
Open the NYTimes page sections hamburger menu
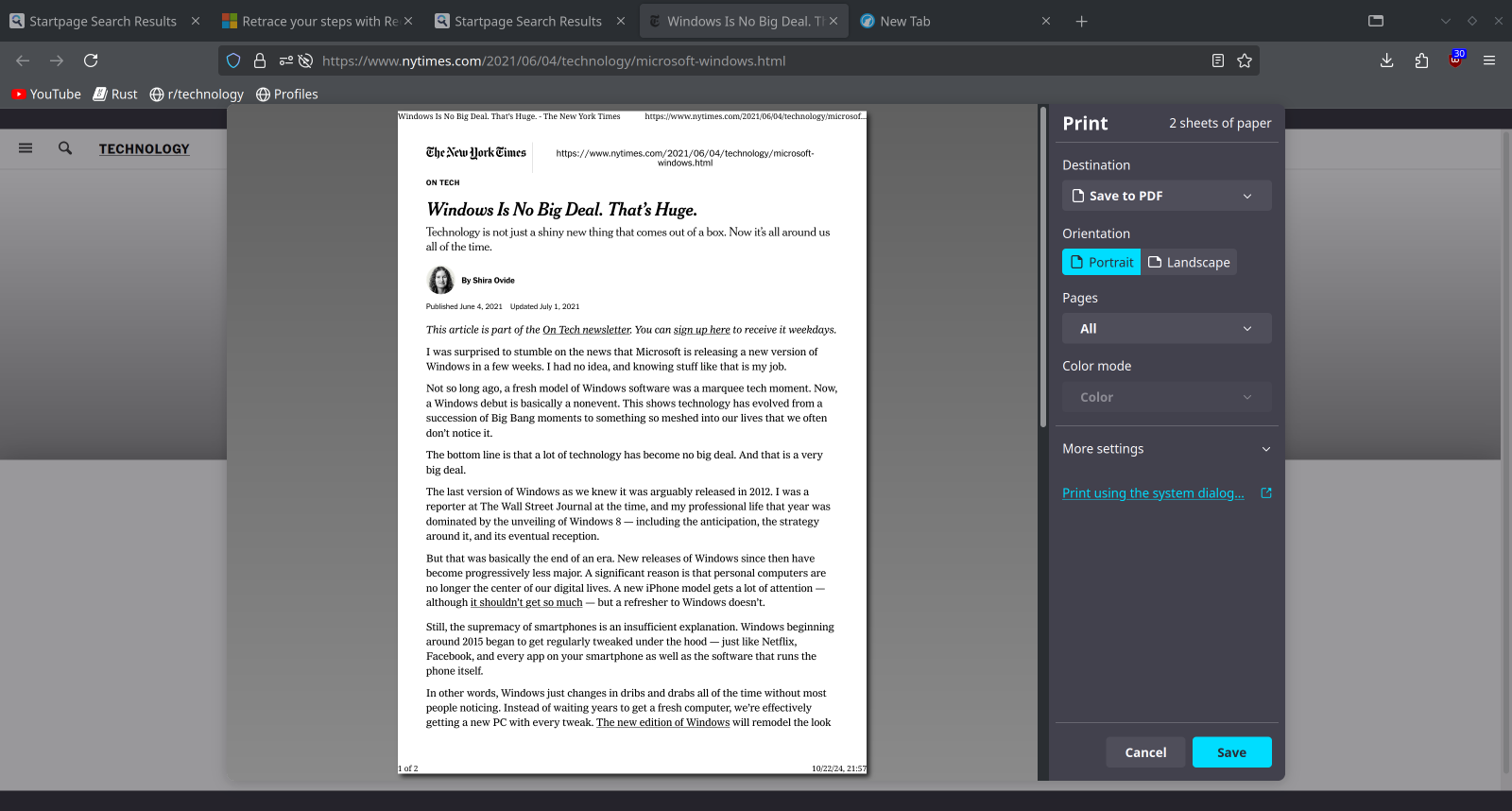pyautogui.click(x=26, y=147)
